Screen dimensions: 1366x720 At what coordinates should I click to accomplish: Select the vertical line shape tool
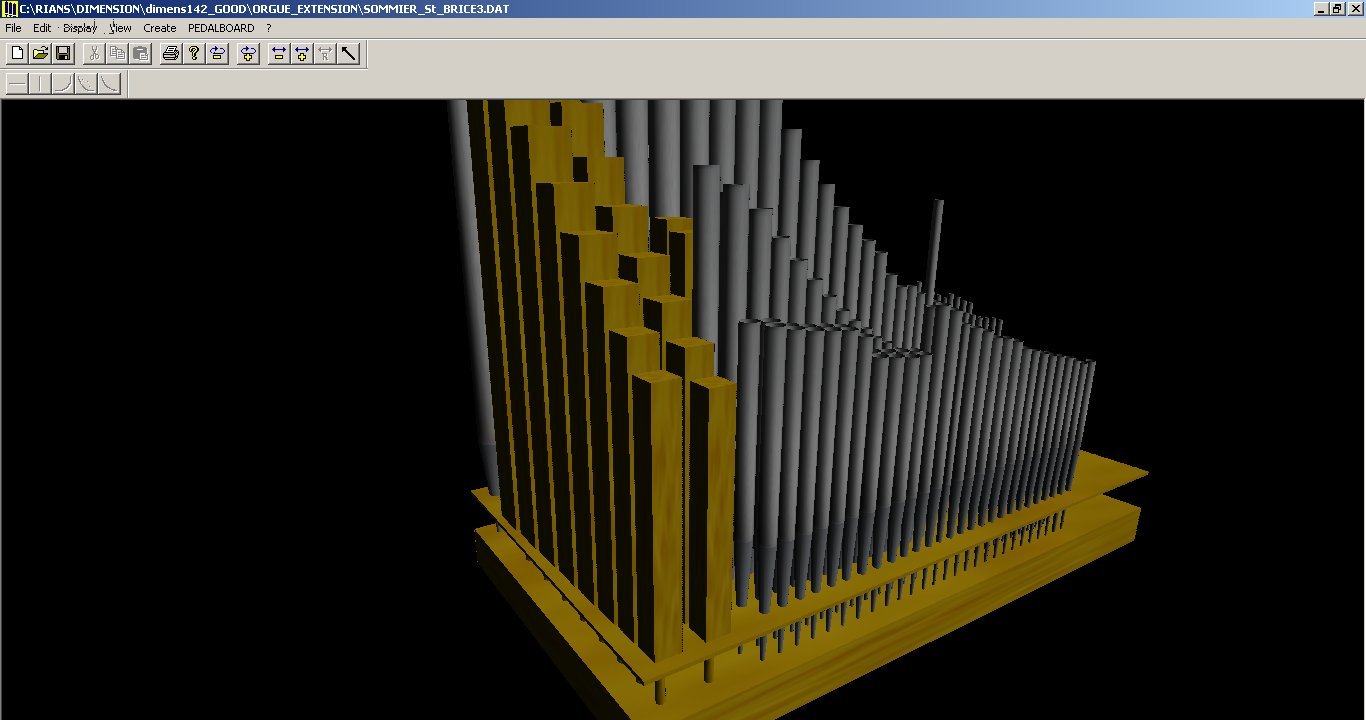[x=40, y=84]
